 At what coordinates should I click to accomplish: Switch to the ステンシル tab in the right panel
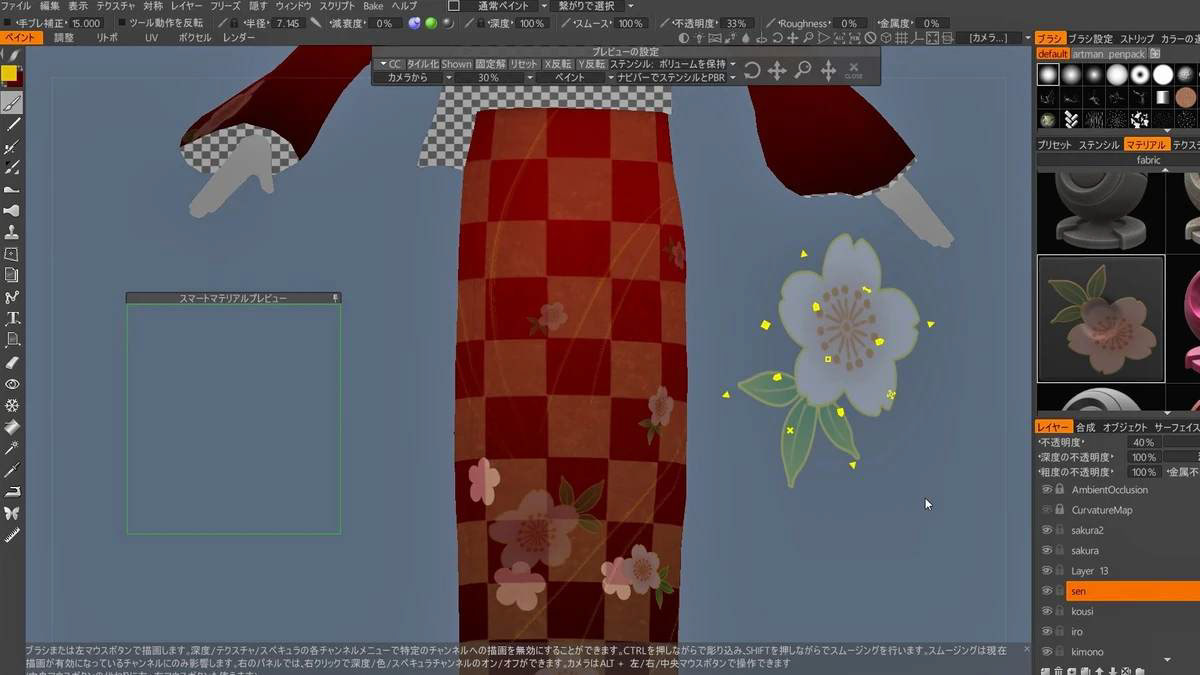(1098, 145)
